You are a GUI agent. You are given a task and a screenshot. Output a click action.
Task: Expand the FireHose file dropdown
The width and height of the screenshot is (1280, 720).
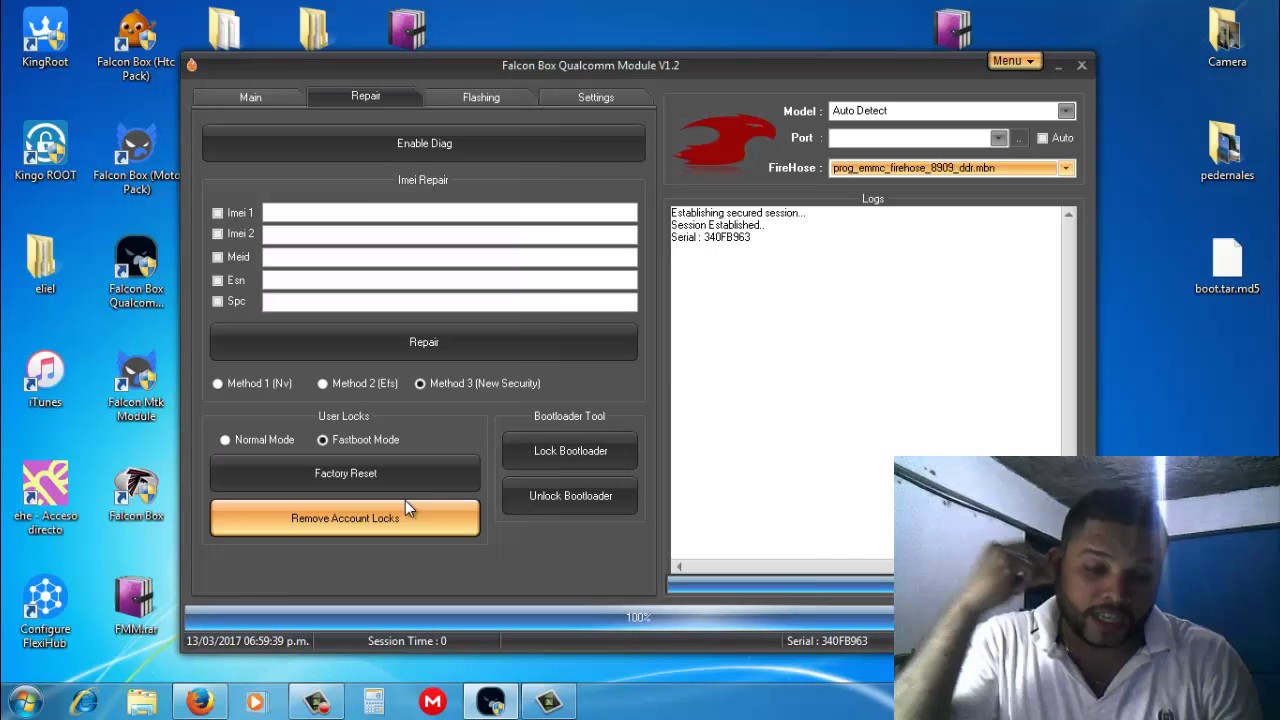coord(1066,168)
